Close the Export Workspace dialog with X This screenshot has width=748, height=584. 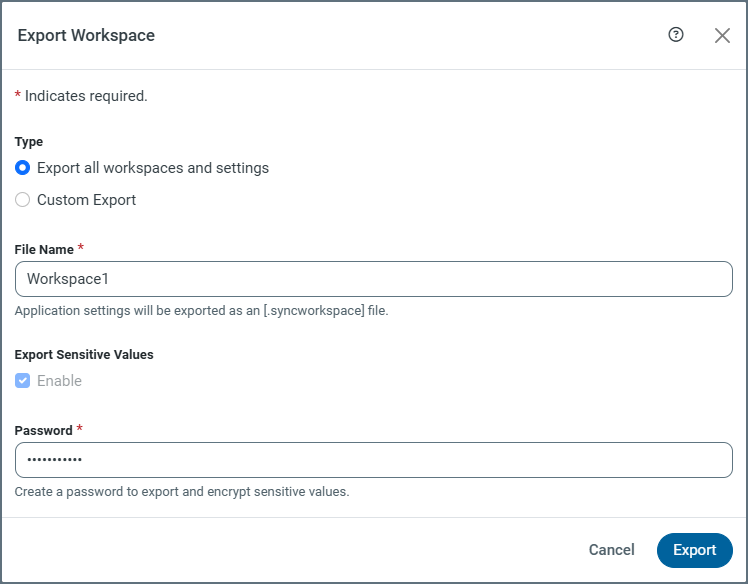pos(722,35)
